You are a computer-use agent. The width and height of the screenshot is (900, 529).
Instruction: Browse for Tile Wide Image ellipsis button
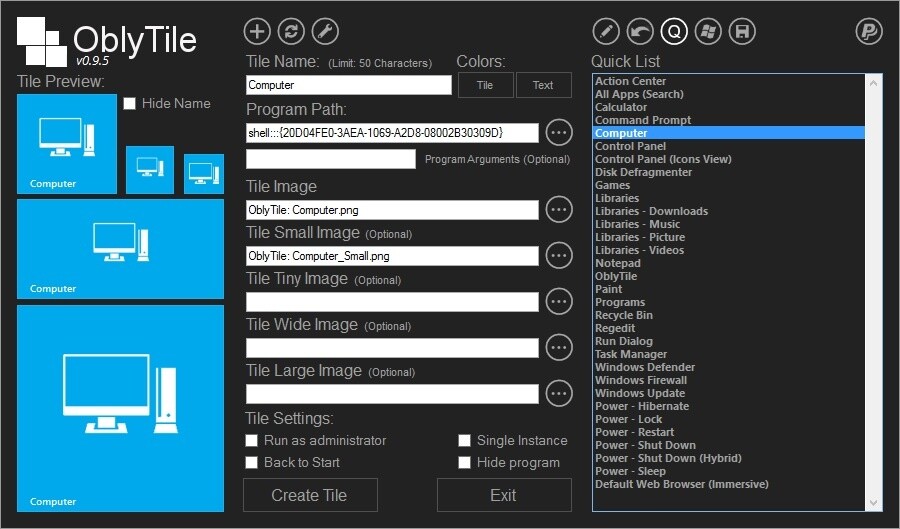pos(559,347)
